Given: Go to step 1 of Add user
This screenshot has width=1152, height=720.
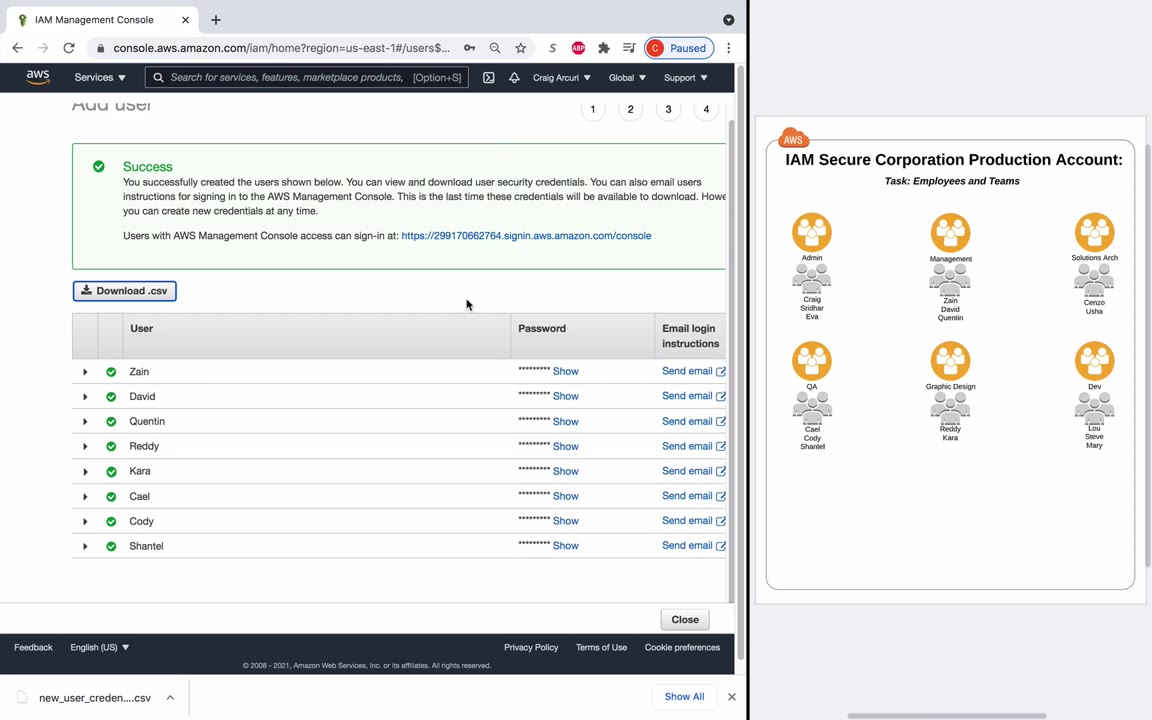Looking at the screenshot, I should click(593, 109).
